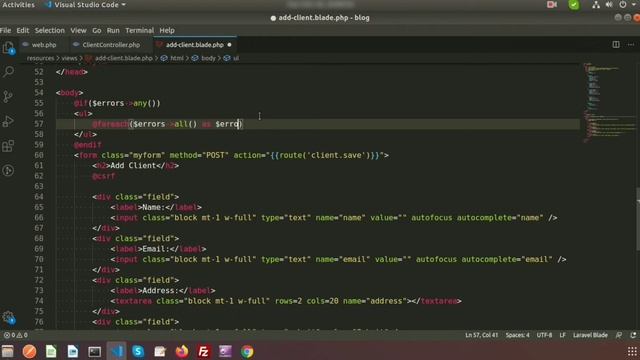Open the editor More Actions menu
The image size is (640, 360).
tap(631, 44)
